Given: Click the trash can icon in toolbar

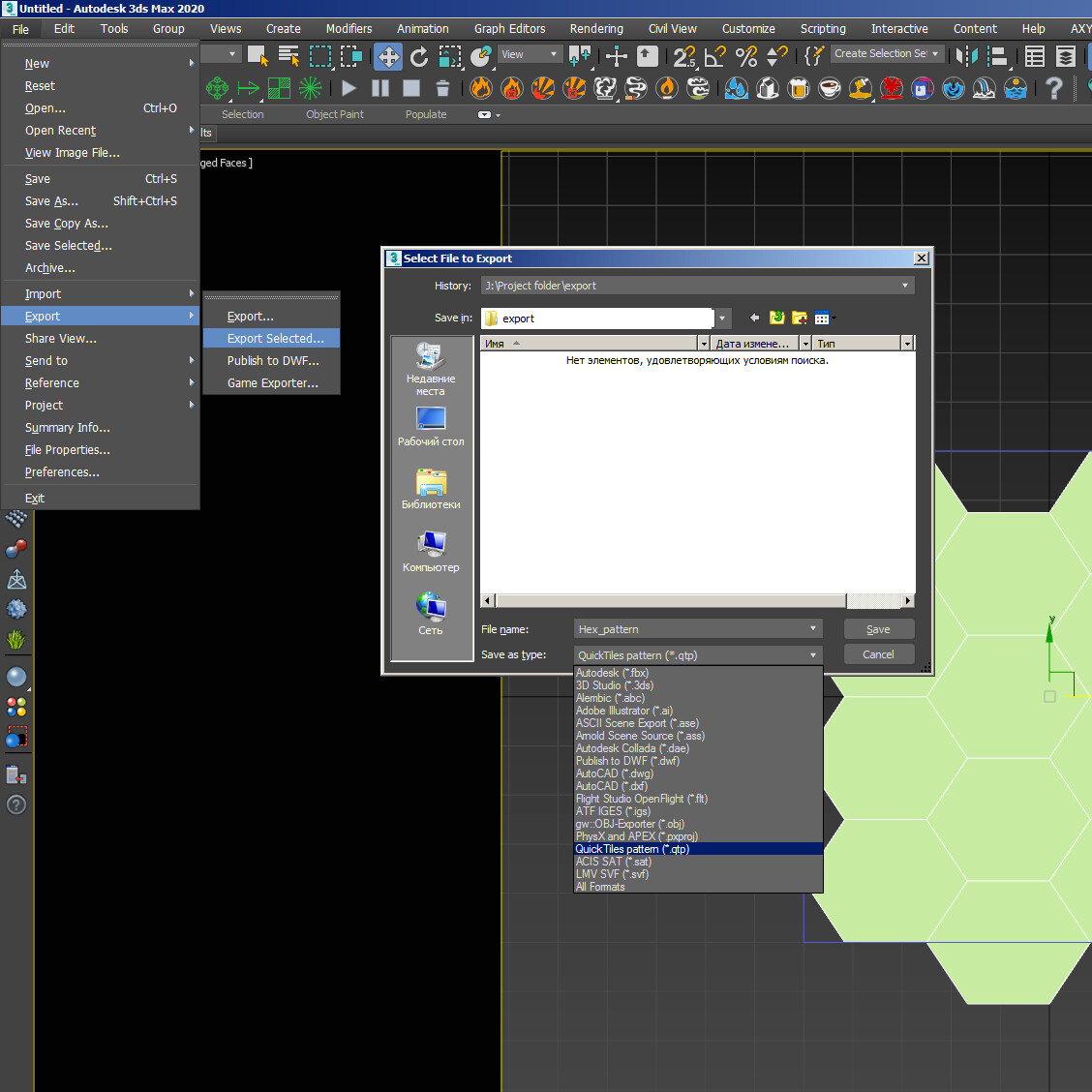Looking at the screenshot, I should tap(442, 89).
